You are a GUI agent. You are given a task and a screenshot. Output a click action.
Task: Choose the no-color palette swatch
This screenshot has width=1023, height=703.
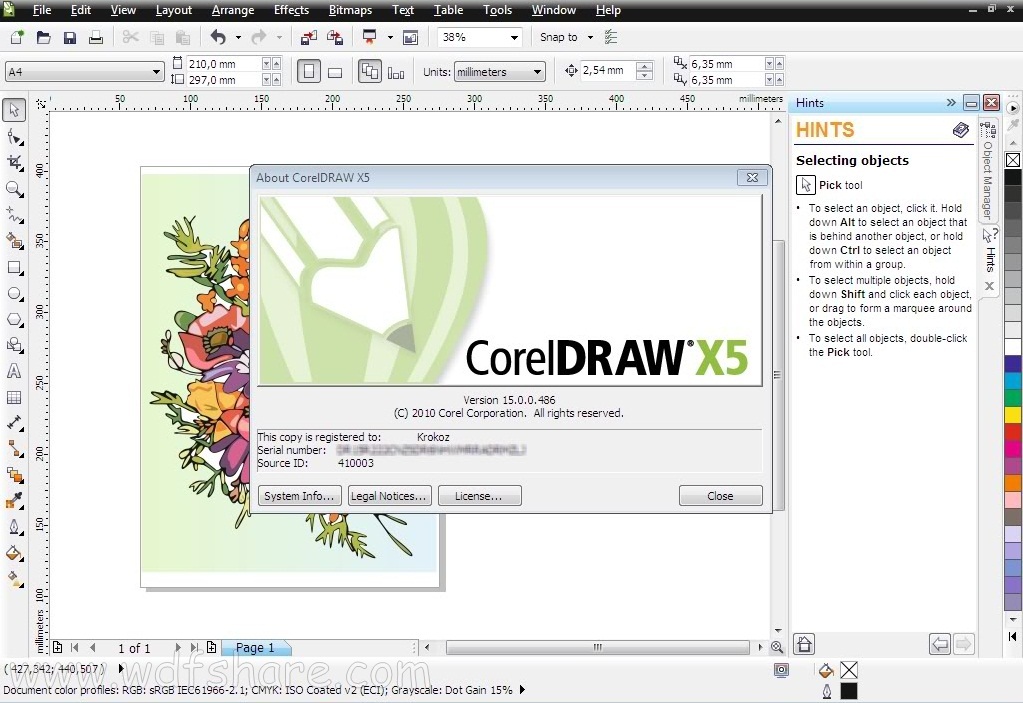[x=1013, y=160]
